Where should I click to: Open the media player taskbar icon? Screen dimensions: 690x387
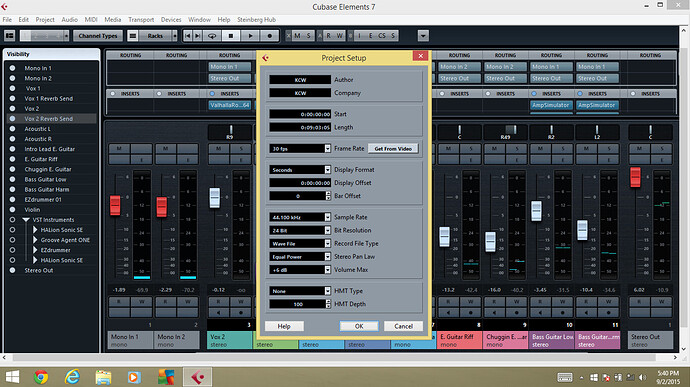click(134, 377)
